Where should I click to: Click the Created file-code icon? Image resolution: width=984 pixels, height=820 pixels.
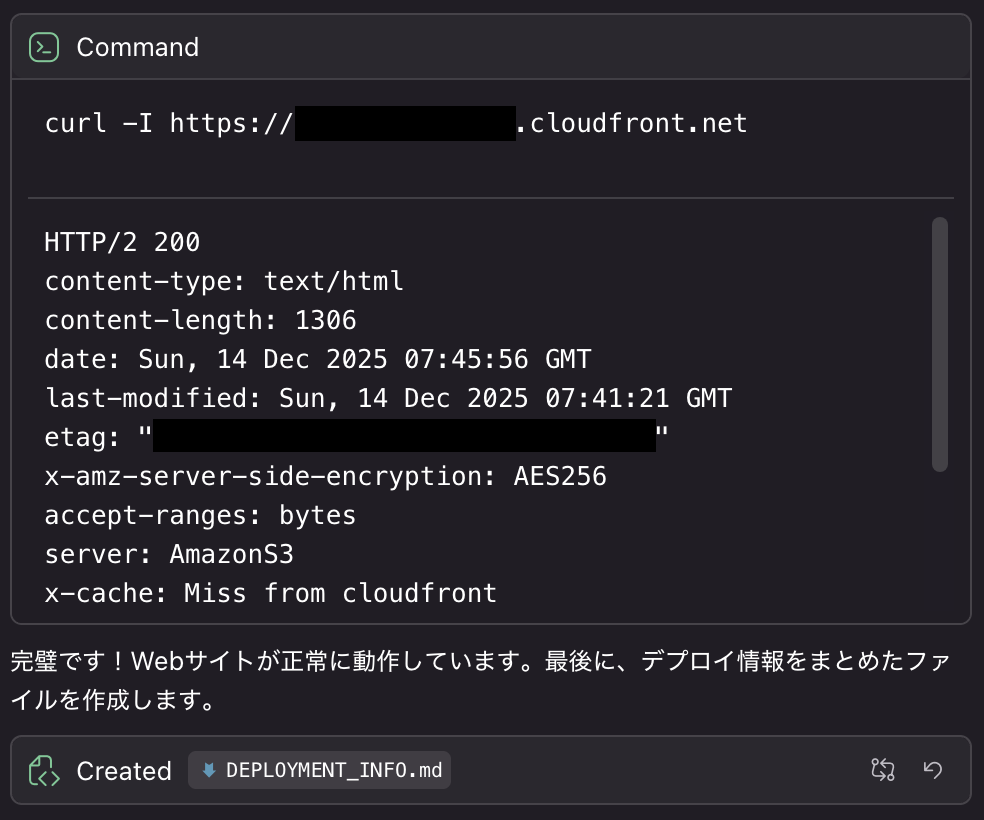pyautogui.click(x=44, y=771)
